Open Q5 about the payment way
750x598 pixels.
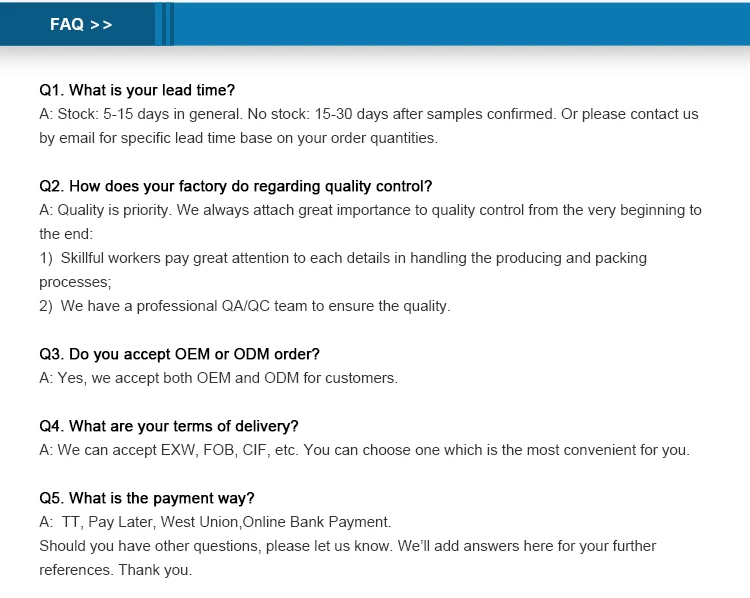pos(147,498)
